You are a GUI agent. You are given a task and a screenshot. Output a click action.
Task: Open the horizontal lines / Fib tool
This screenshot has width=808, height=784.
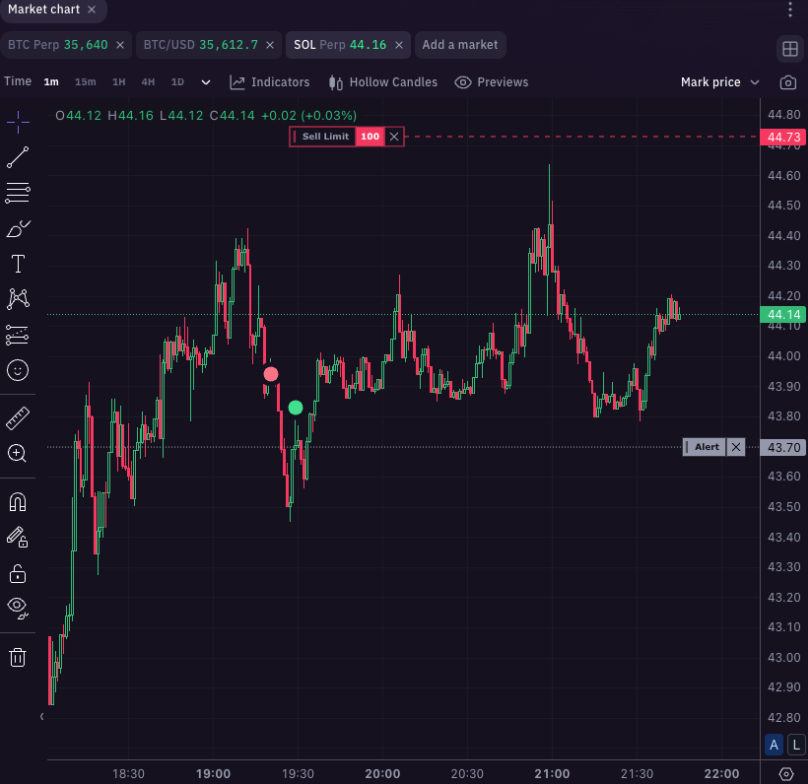click(x=18, y=193)
